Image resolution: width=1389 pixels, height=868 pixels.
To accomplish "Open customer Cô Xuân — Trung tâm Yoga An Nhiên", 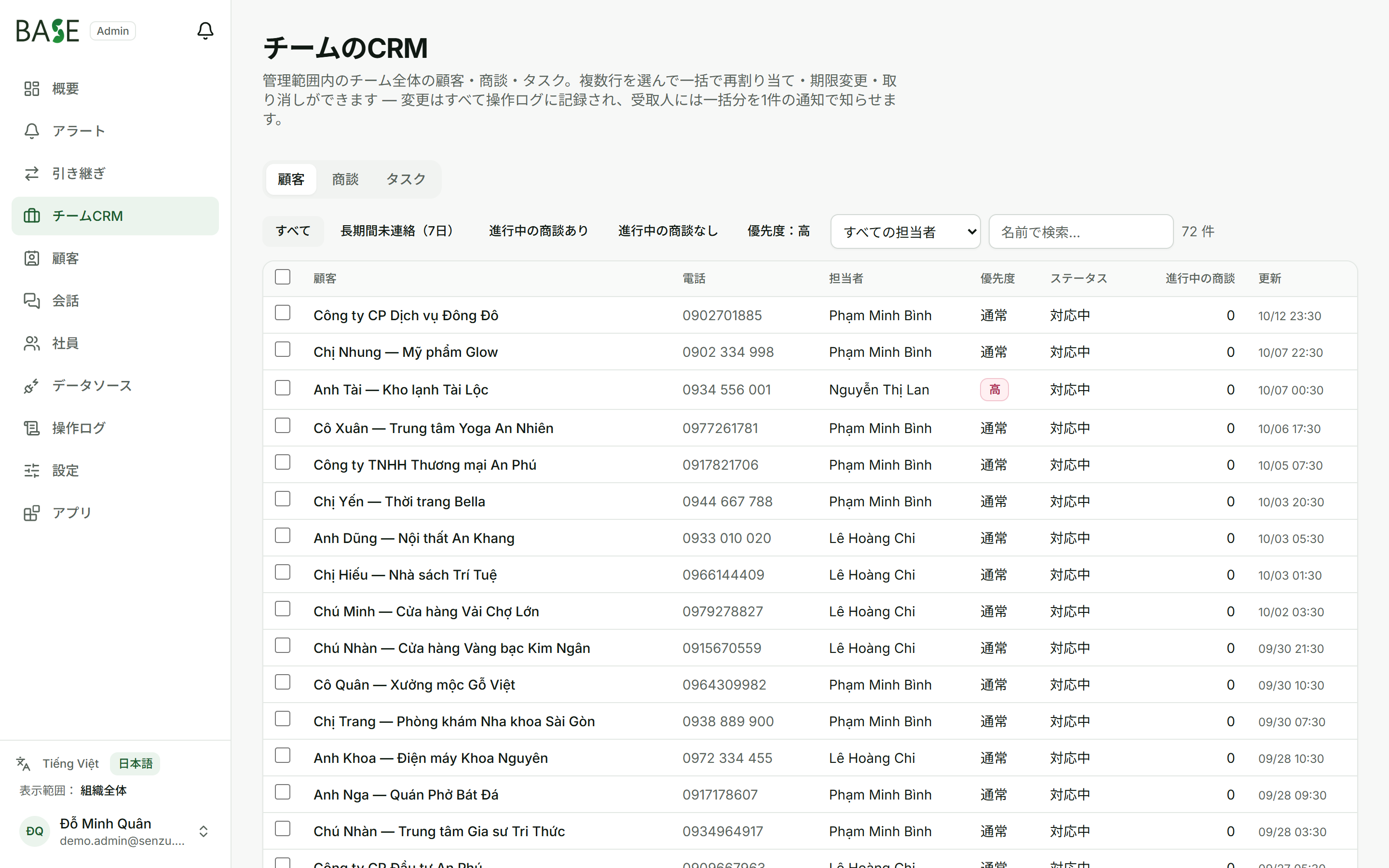I will [x=434, y=428].
